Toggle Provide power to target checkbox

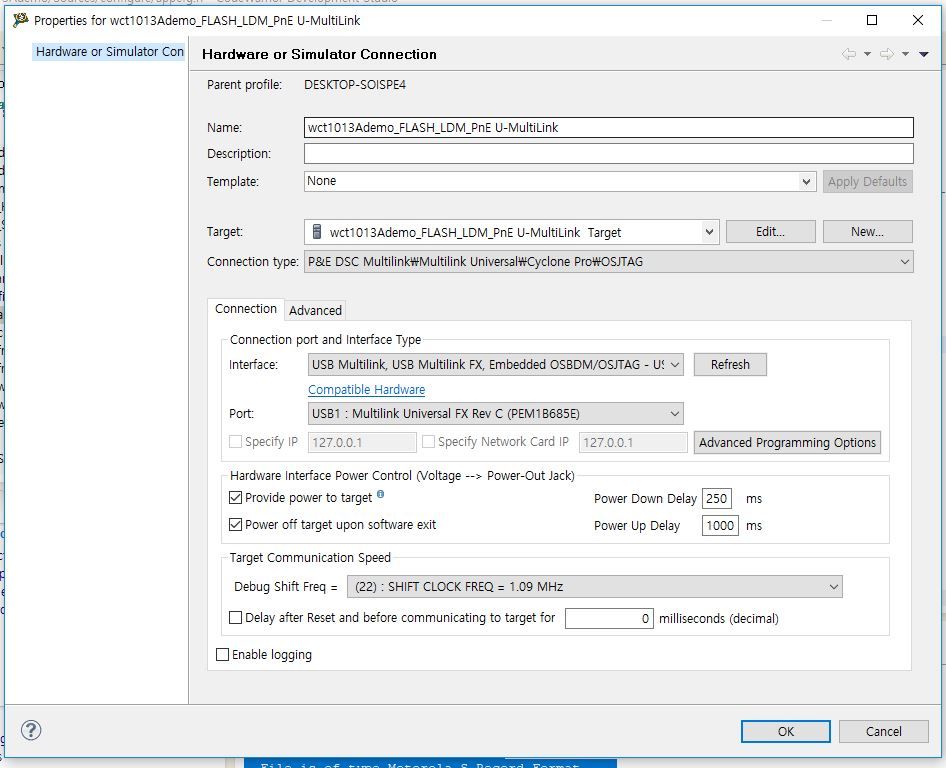(x=236, y=498)
